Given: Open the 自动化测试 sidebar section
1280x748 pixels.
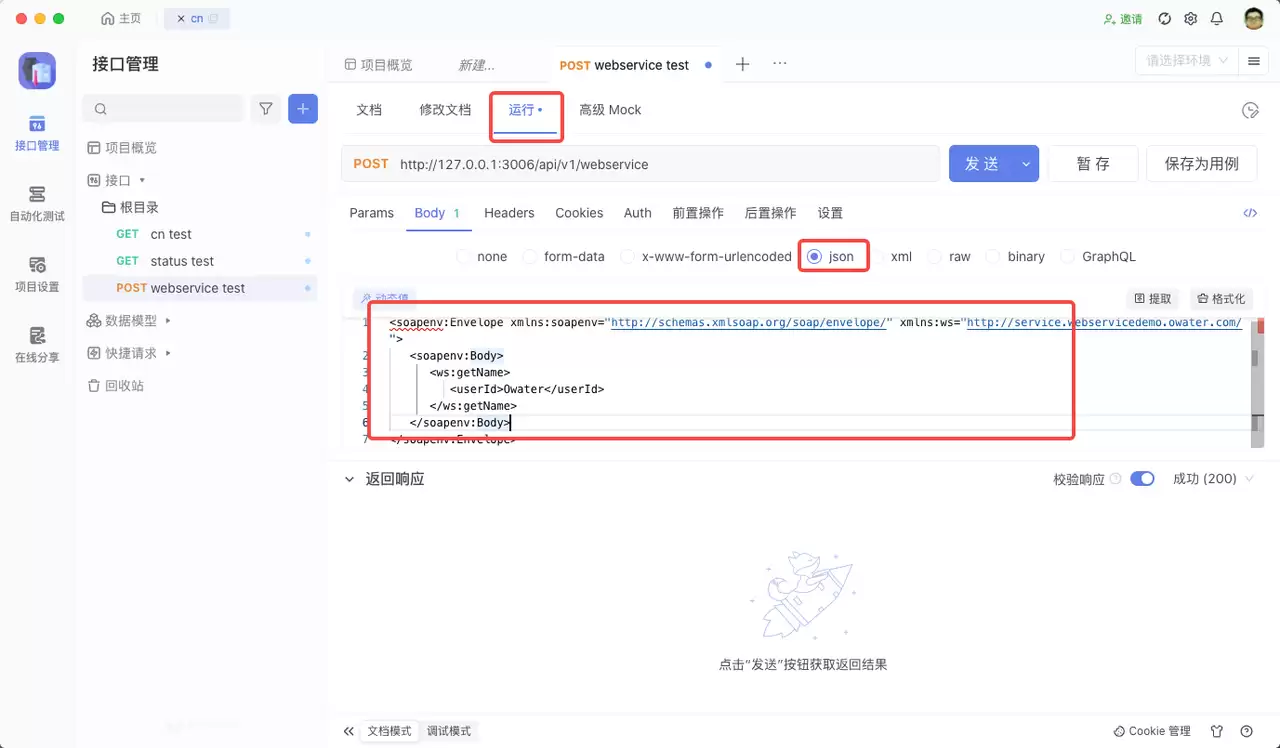Looking at the screenshot, I should click(37, 203).
